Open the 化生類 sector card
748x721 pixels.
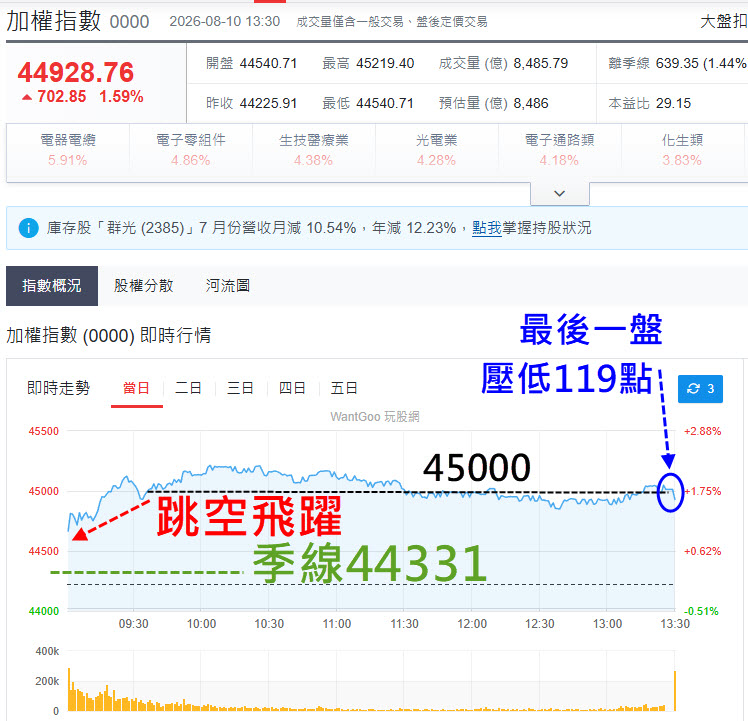(x=682, y=150)
